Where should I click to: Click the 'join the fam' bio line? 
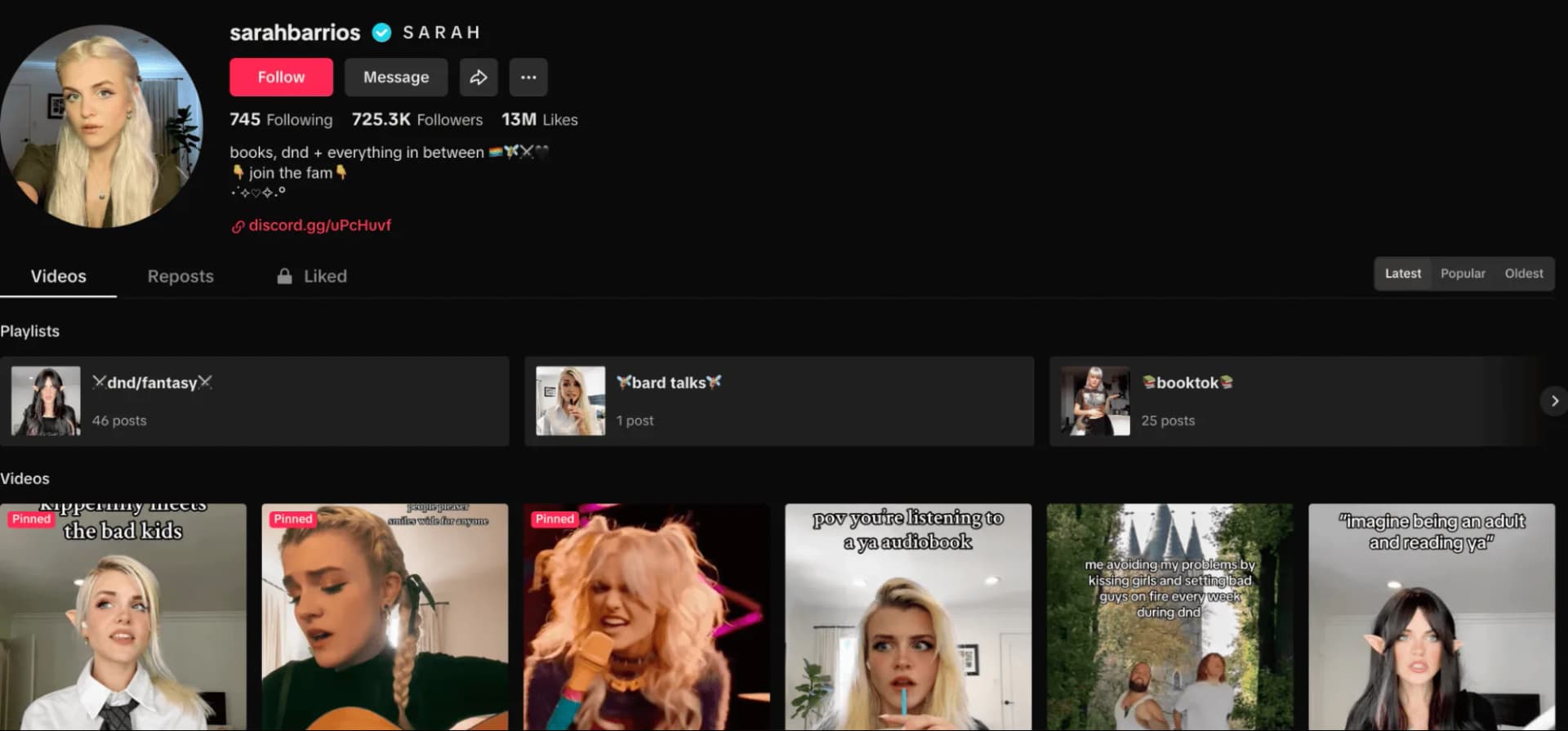pos(290,173)
